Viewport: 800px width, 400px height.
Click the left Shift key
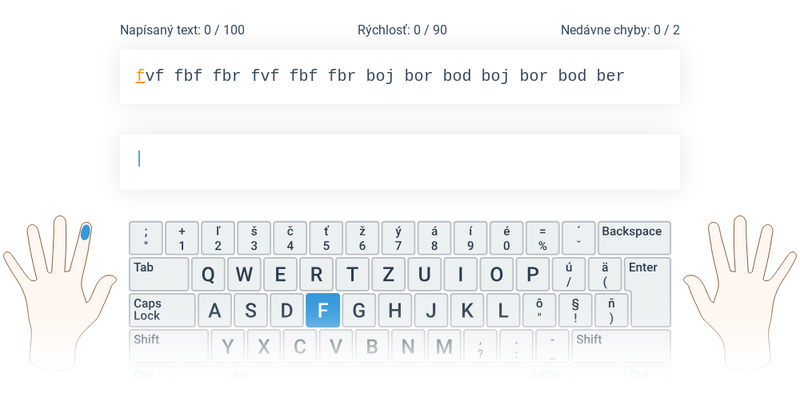[168, 346]
